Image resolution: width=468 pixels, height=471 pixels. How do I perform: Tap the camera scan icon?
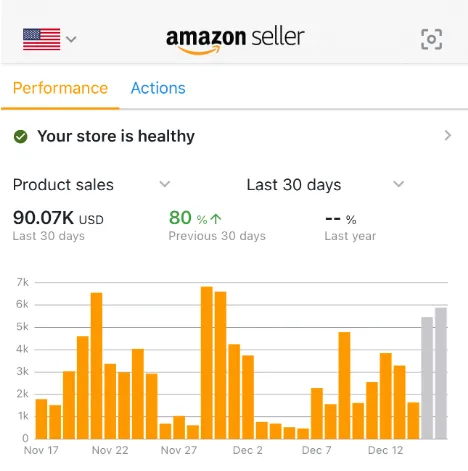coord(431,39)
